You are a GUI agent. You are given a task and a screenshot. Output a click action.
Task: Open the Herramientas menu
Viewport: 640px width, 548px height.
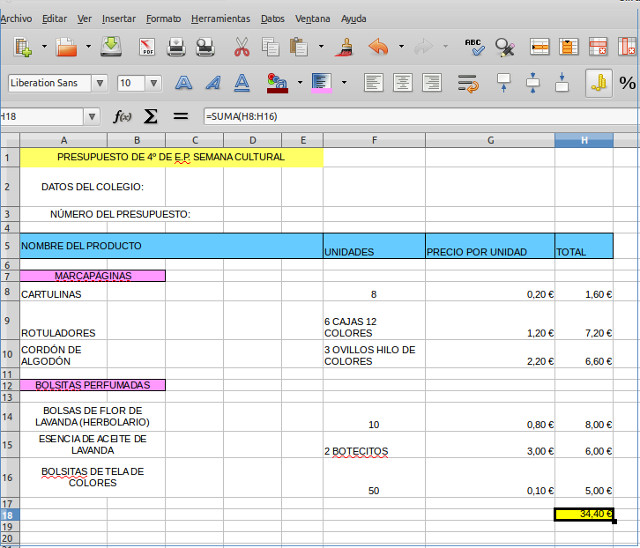(x=220, y=19)
